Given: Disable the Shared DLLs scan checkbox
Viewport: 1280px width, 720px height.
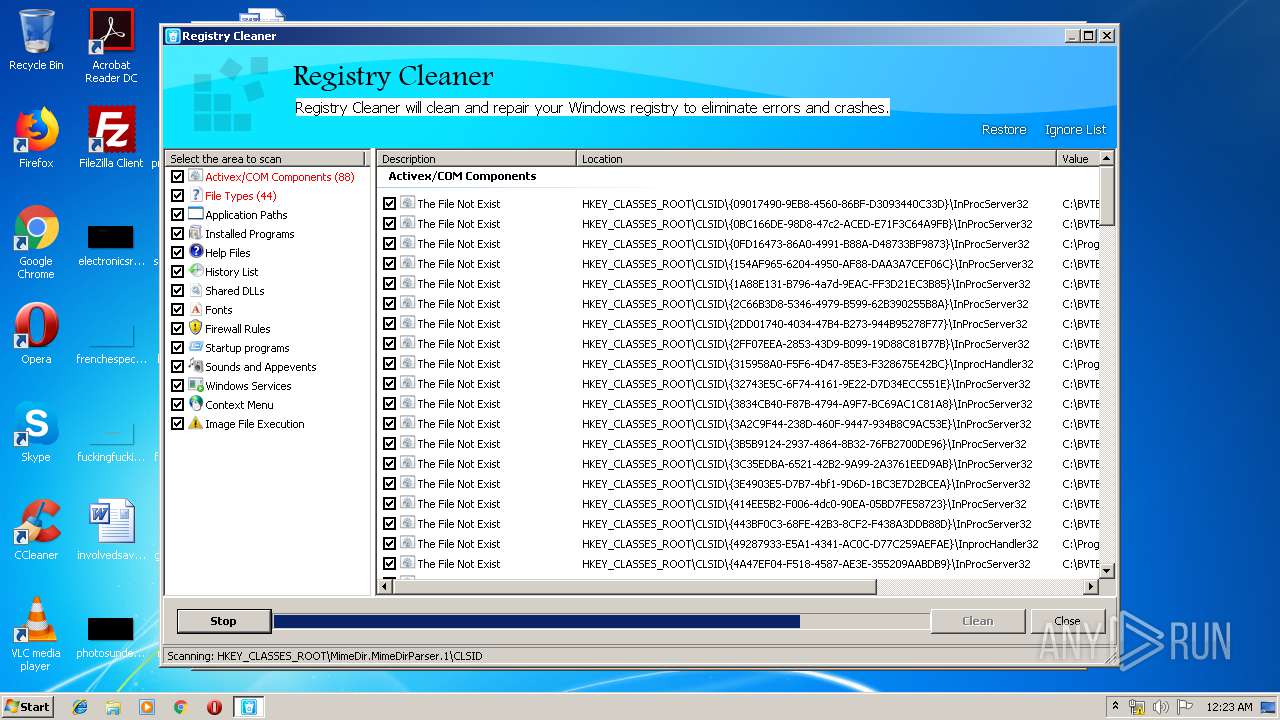Looking at the screenshot, I should [178, 291].
